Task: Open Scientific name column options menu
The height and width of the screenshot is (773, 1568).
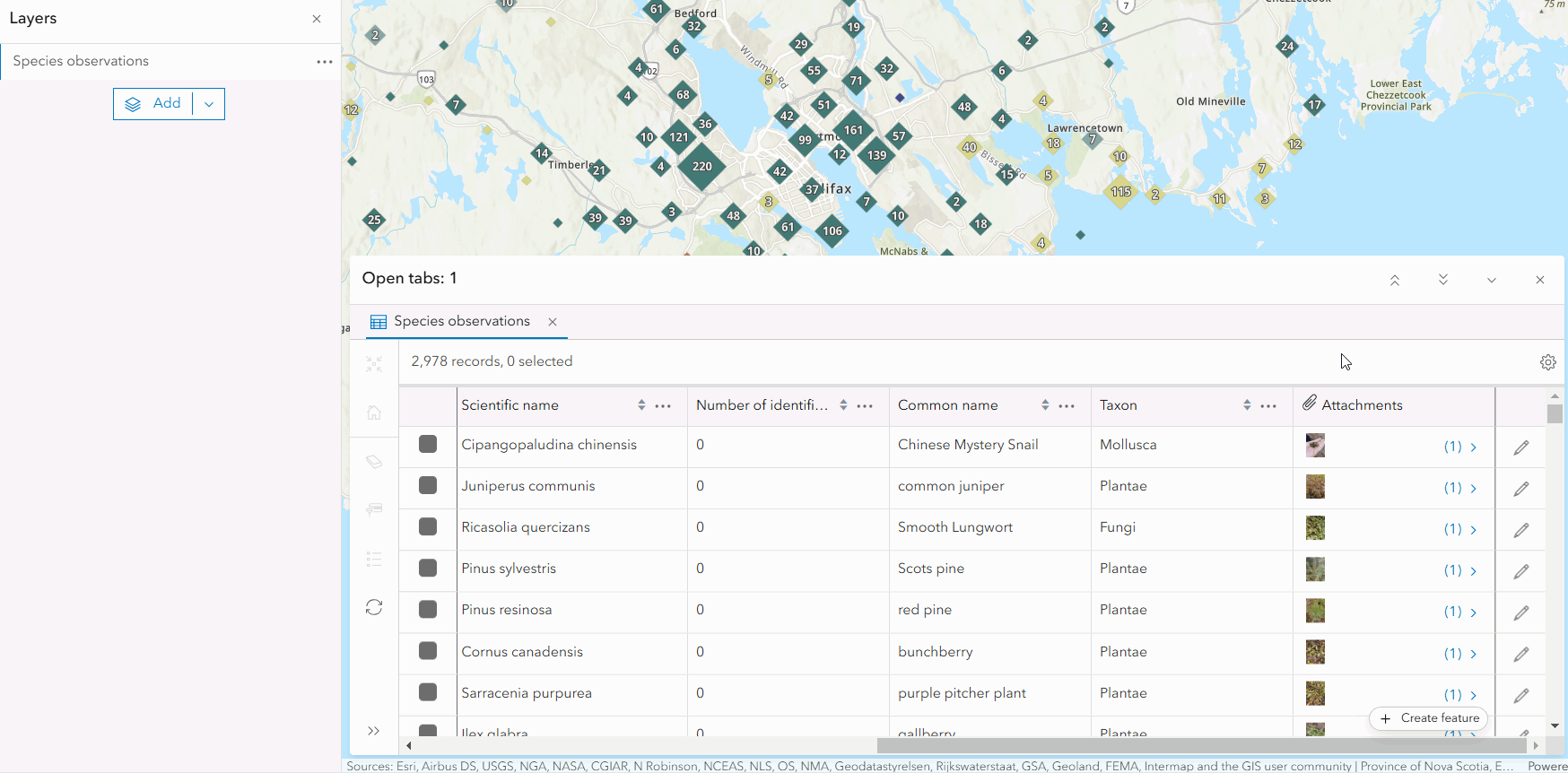Action: click(663, 406)
